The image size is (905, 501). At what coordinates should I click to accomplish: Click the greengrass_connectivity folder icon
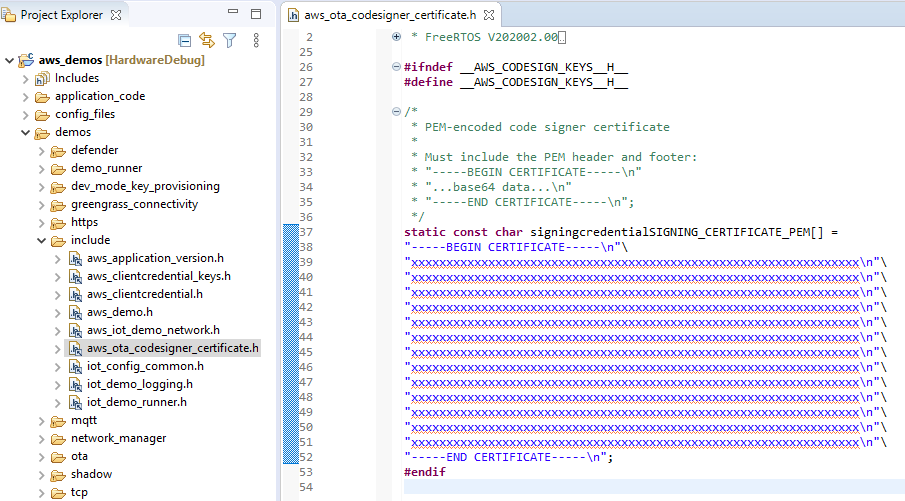58,204
